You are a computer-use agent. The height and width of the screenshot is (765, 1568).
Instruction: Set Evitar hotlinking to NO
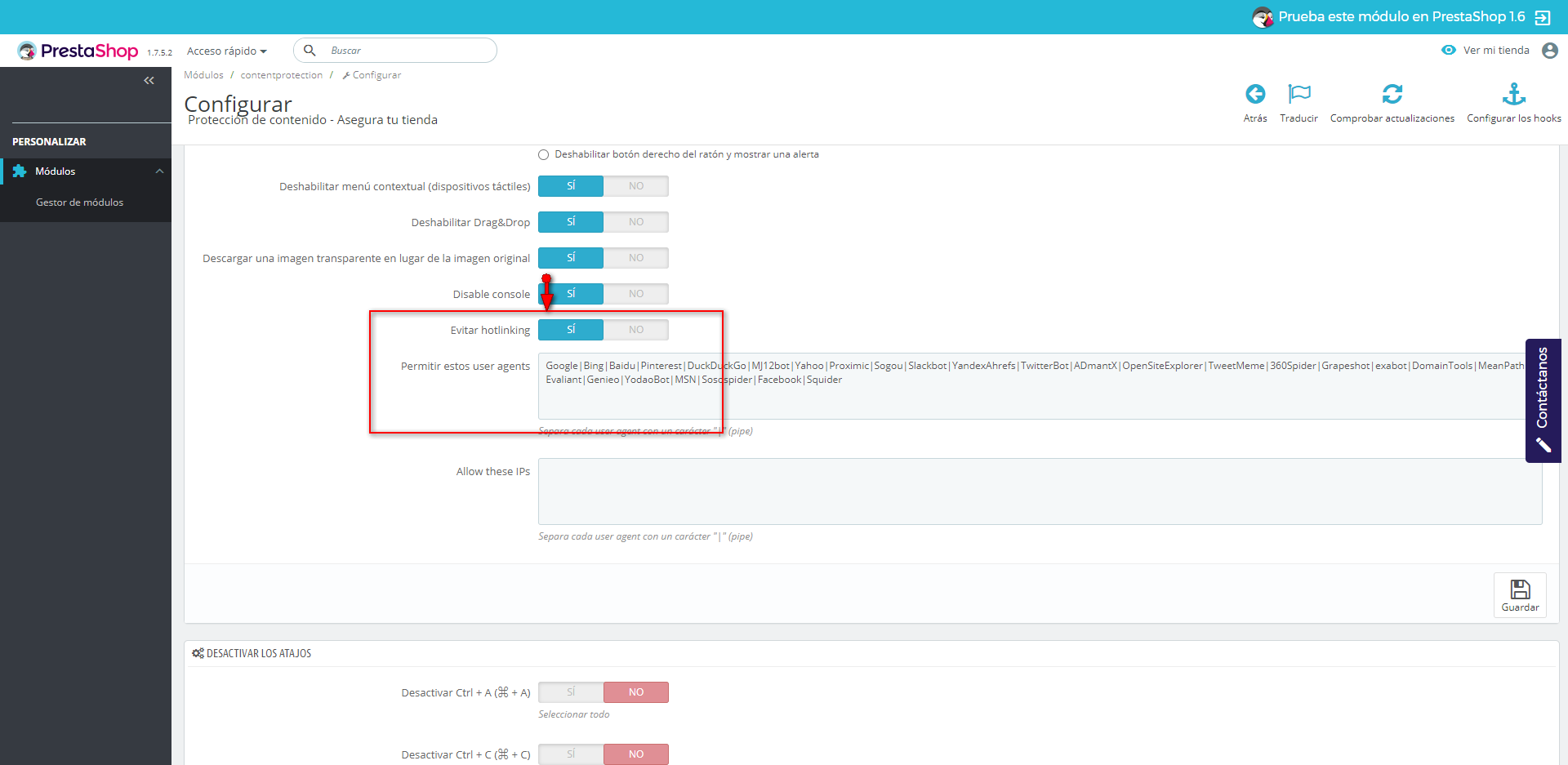(636, 330)
